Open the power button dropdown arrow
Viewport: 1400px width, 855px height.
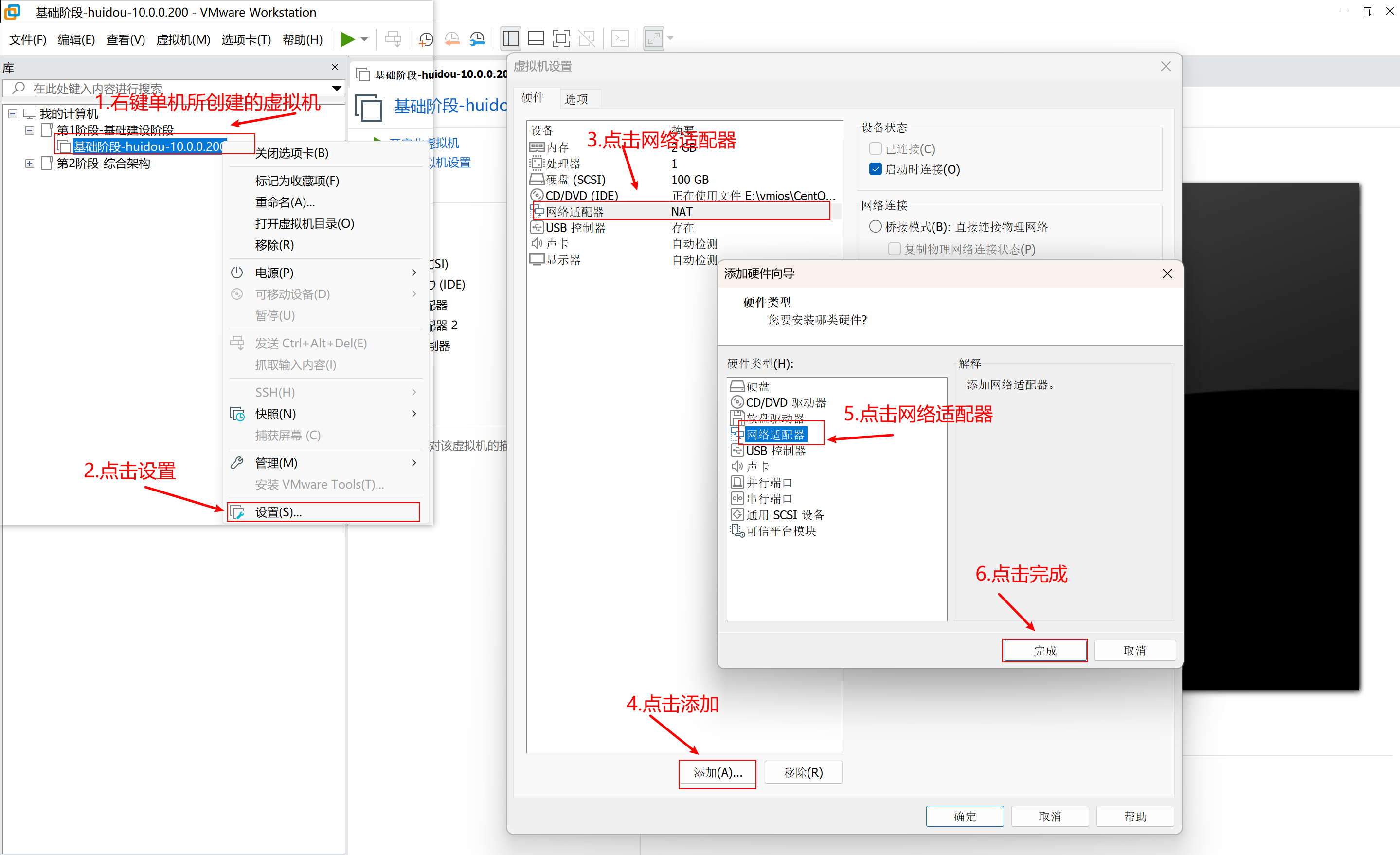(365, 39)
